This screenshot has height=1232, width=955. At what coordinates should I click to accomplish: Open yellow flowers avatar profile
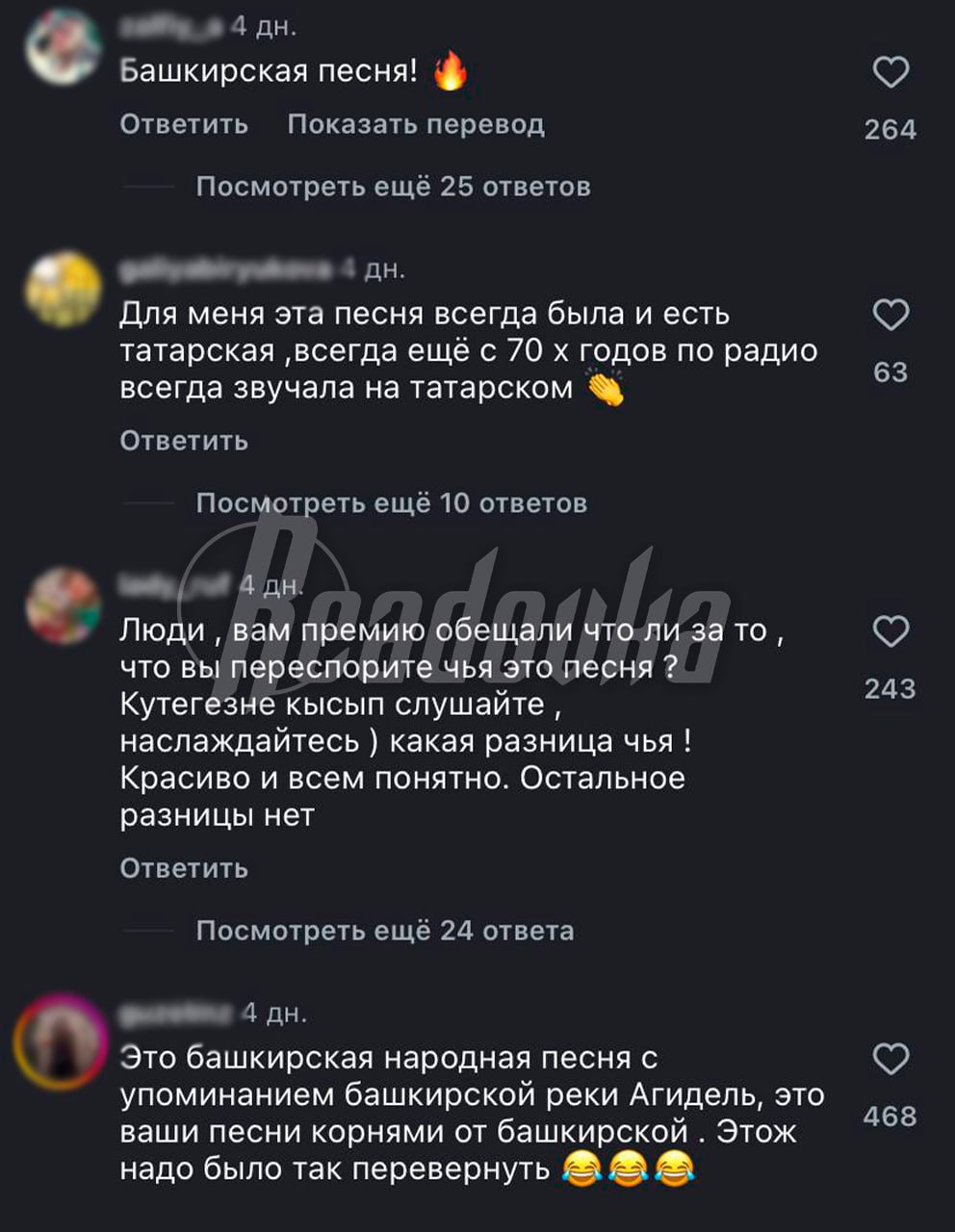64,290
